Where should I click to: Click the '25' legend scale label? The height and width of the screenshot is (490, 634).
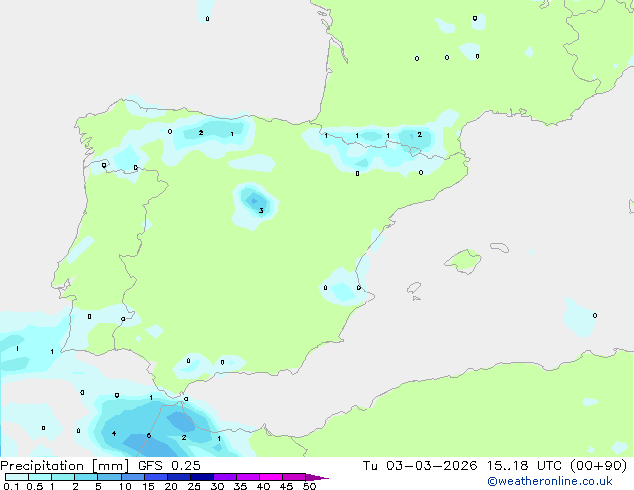tap(194, 486)
